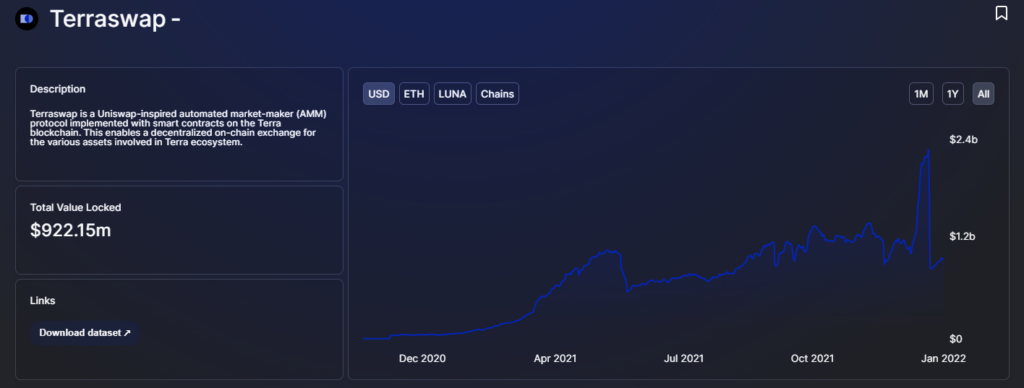Click the Terraswap page title
The height and width of the screenshot is (388, 1024).
click(115, 20)
